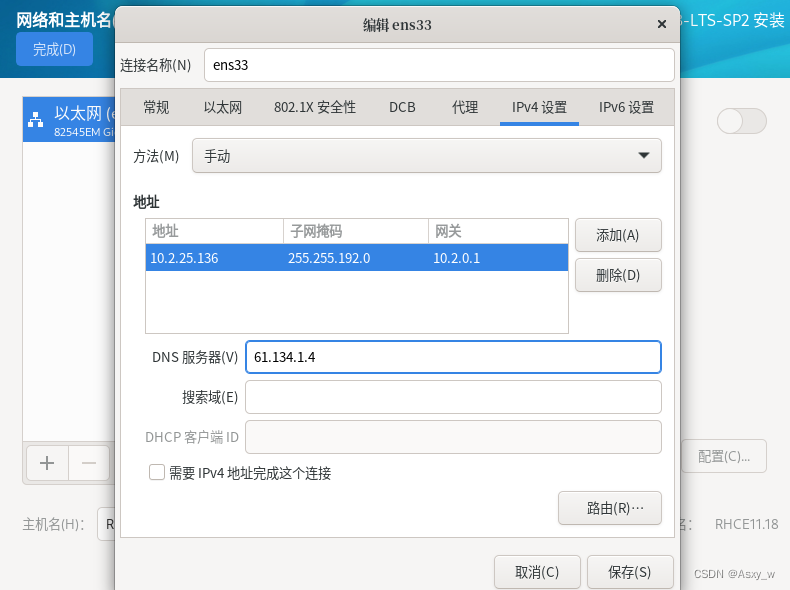Click the Ethernet network icon in the sidebar
This screenshot has height=590, width=790.
coord(35,120)
